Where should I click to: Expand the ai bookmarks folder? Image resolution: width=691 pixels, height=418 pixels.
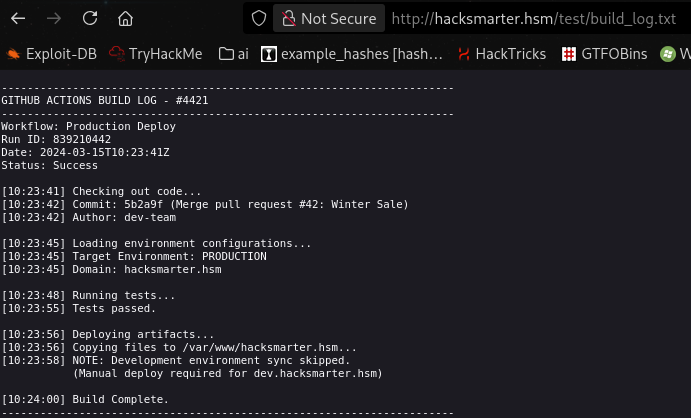click(234, 54)
